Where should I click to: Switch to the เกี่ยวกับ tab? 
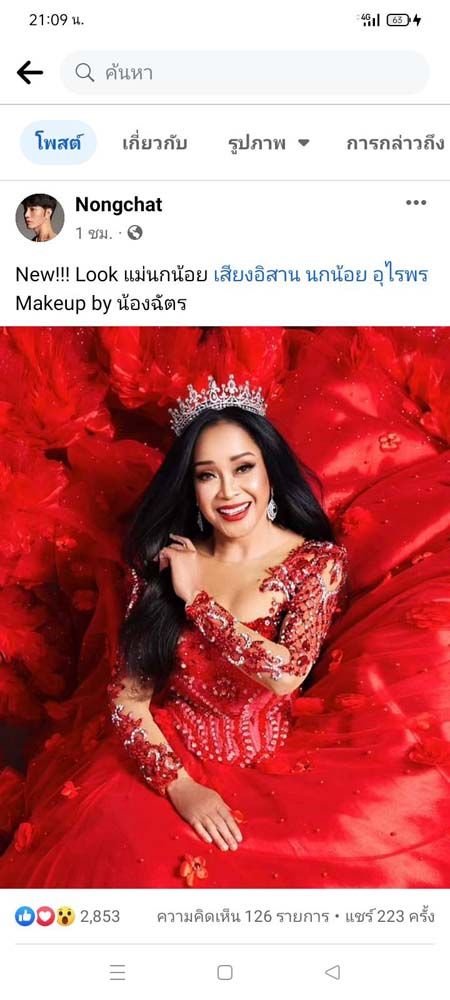point(154,143)
